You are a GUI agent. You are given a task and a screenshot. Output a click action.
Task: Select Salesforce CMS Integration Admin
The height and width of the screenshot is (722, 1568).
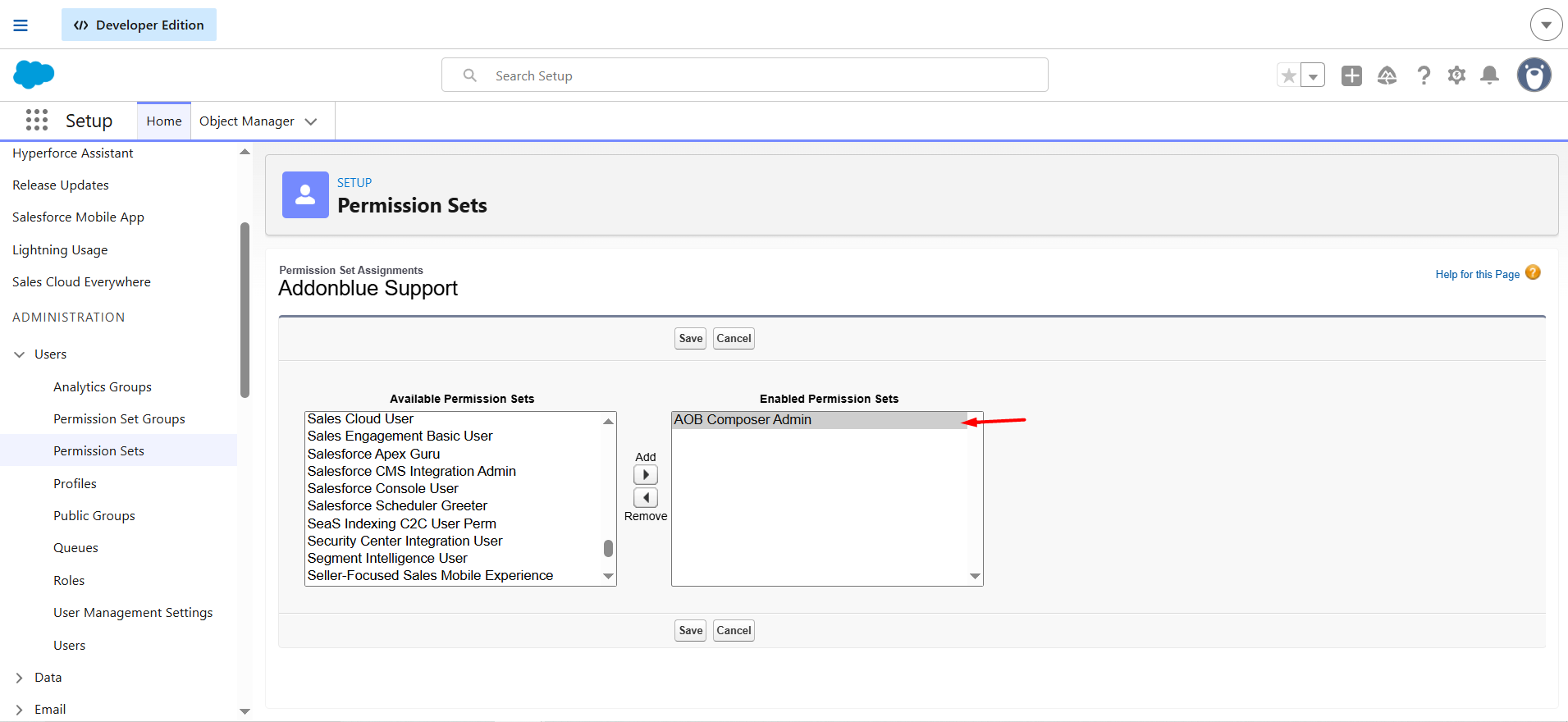click(453, 471)
